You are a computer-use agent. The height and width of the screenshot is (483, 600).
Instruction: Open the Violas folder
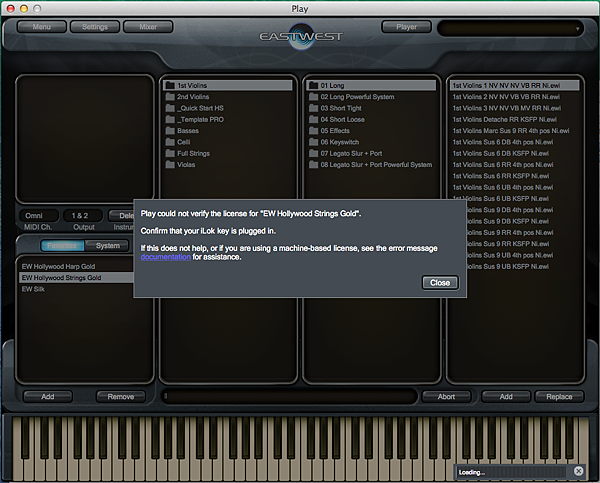228,165
